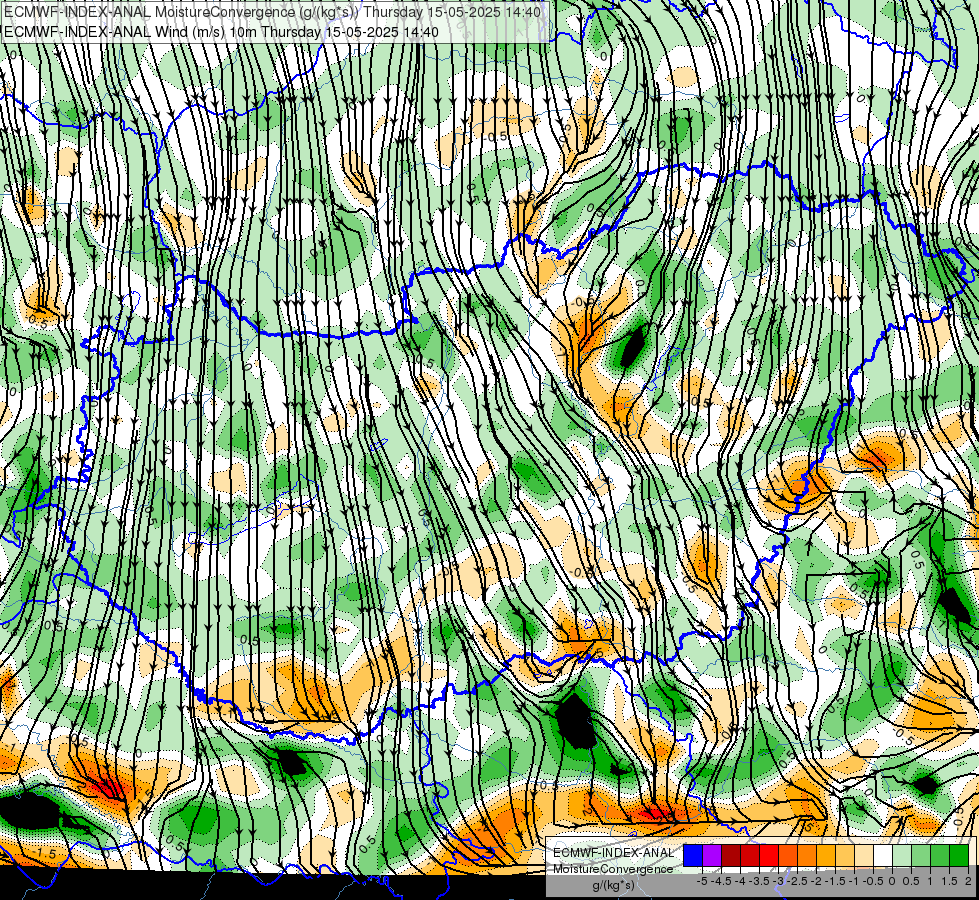The image size is (979, 900).
Task: Click the blue legend swatch left of -5
Action: 693,856
